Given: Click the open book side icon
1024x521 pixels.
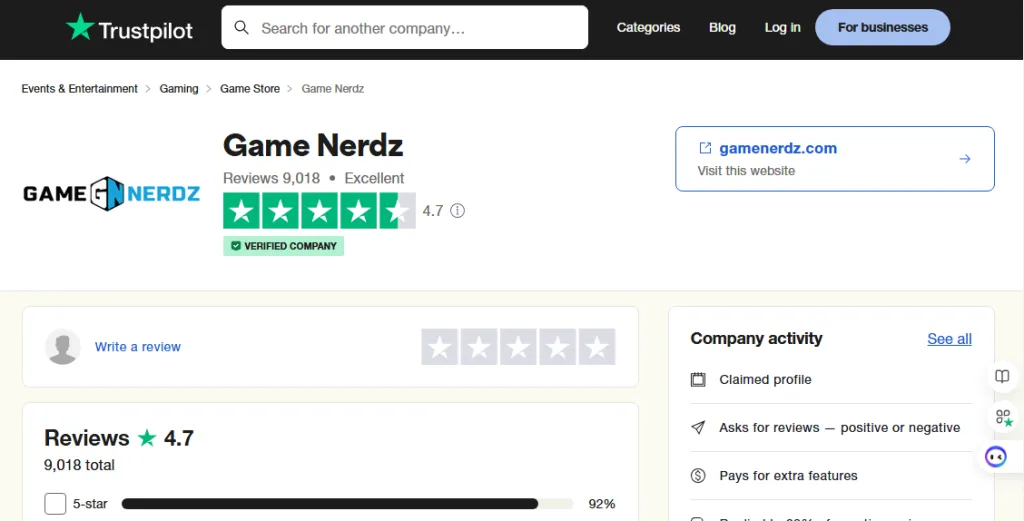Looking at the screenshot, I should coord(1002,377).
